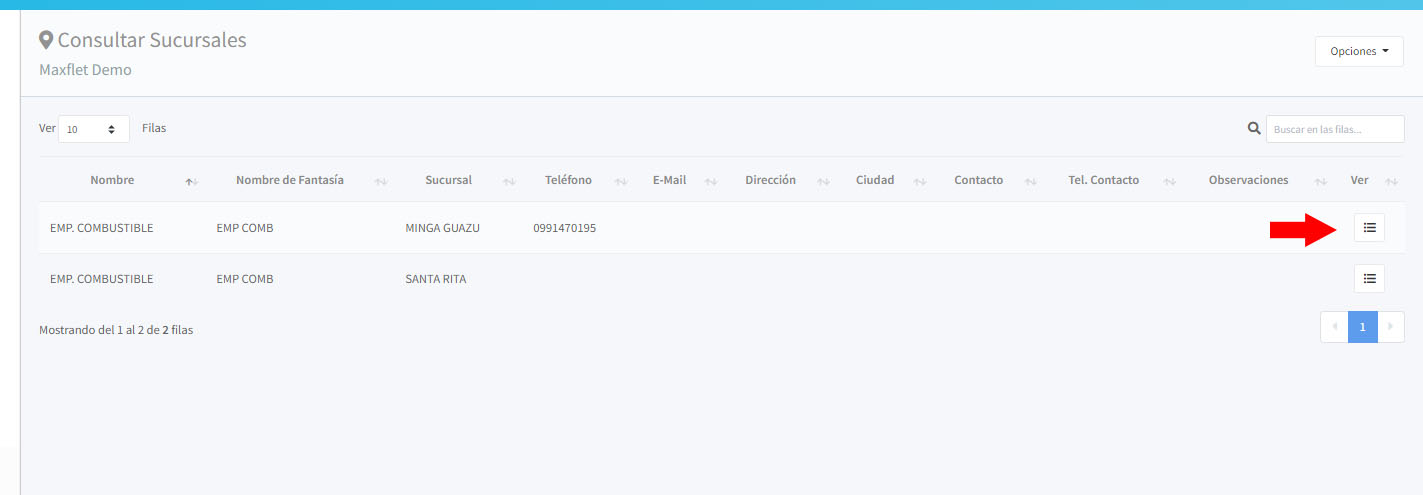Screen dimensions: 1423x495
Task: Open the Opciones dropdown menu
Action: [x=1359, y=52]
